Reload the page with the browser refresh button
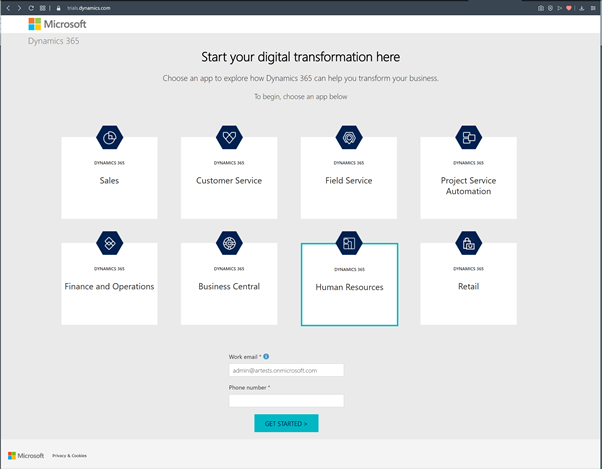This screenshot has width=602, height=469. [31, 7]
